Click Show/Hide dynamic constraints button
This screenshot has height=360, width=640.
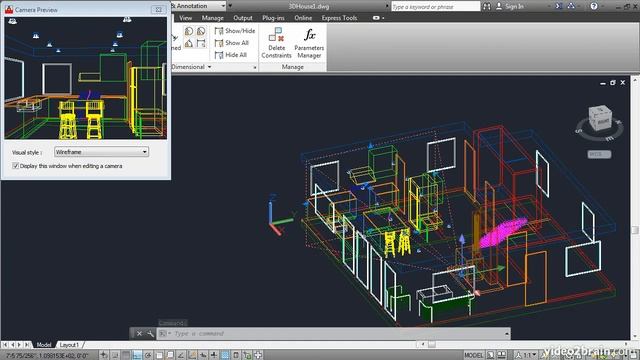pos(235,31)
